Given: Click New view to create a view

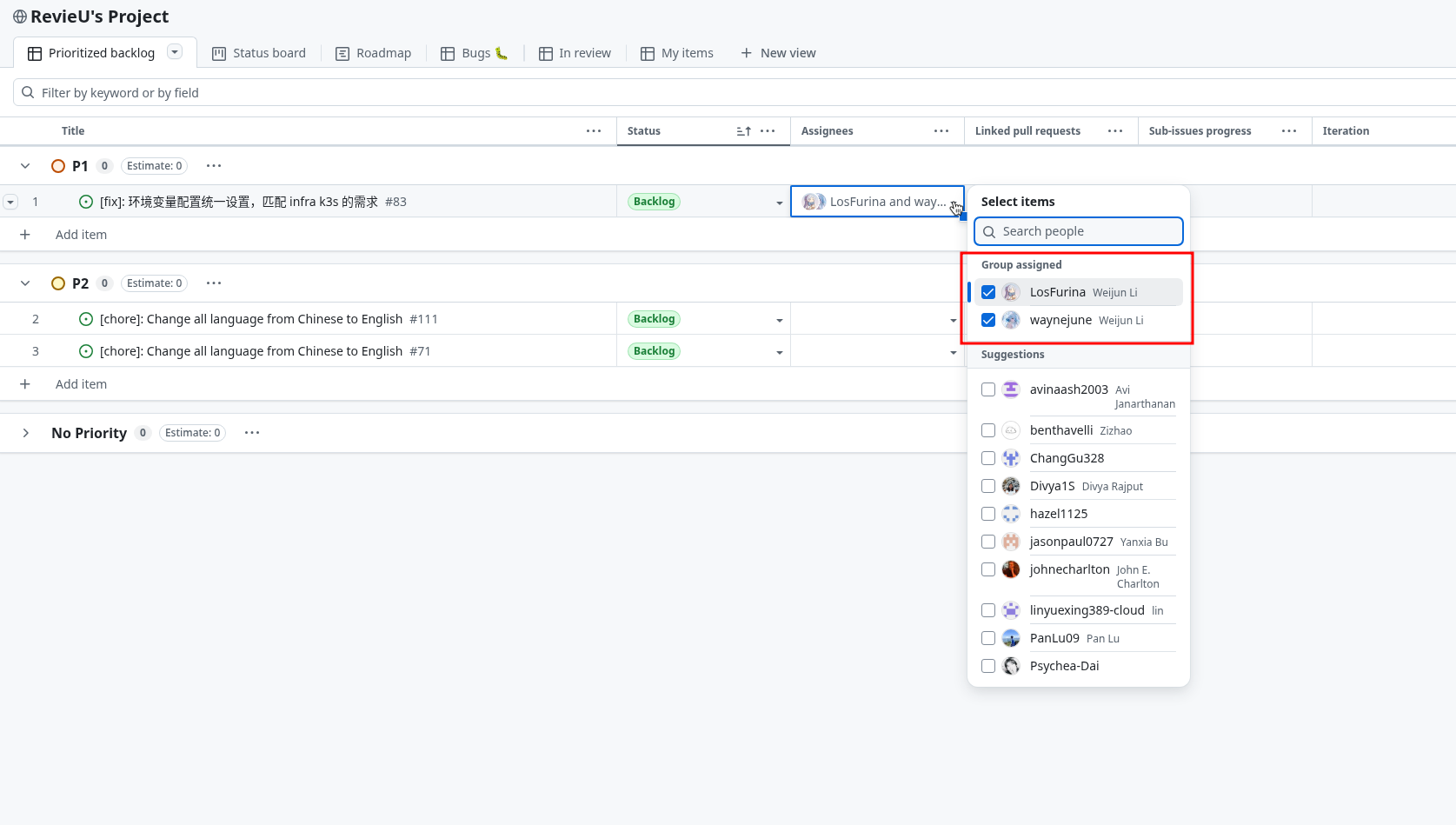Looking at the screenshot, I should pyautogui.click(x=788, y=52).
